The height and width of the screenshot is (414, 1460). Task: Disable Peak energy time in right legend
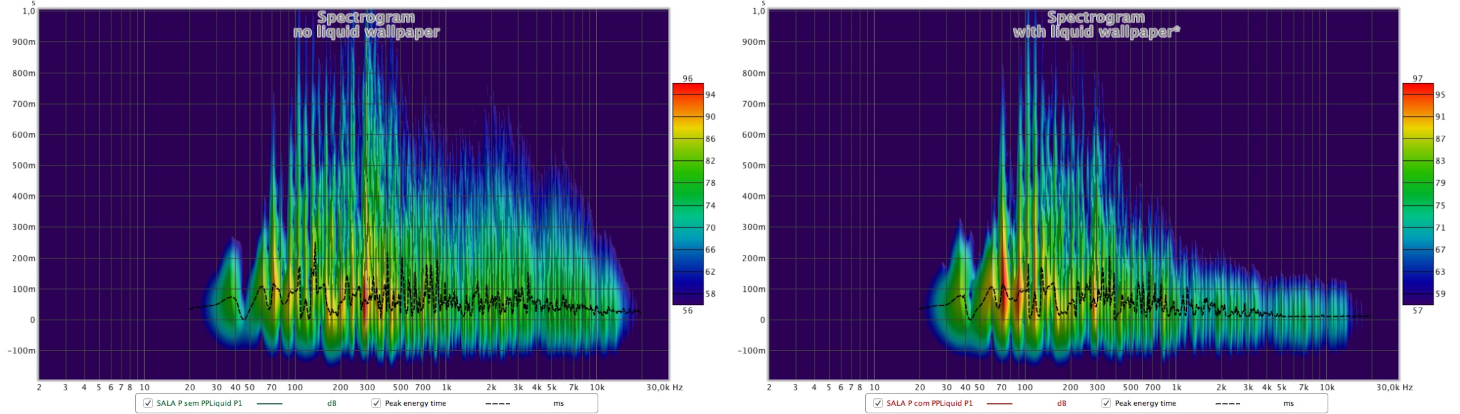1106,403
